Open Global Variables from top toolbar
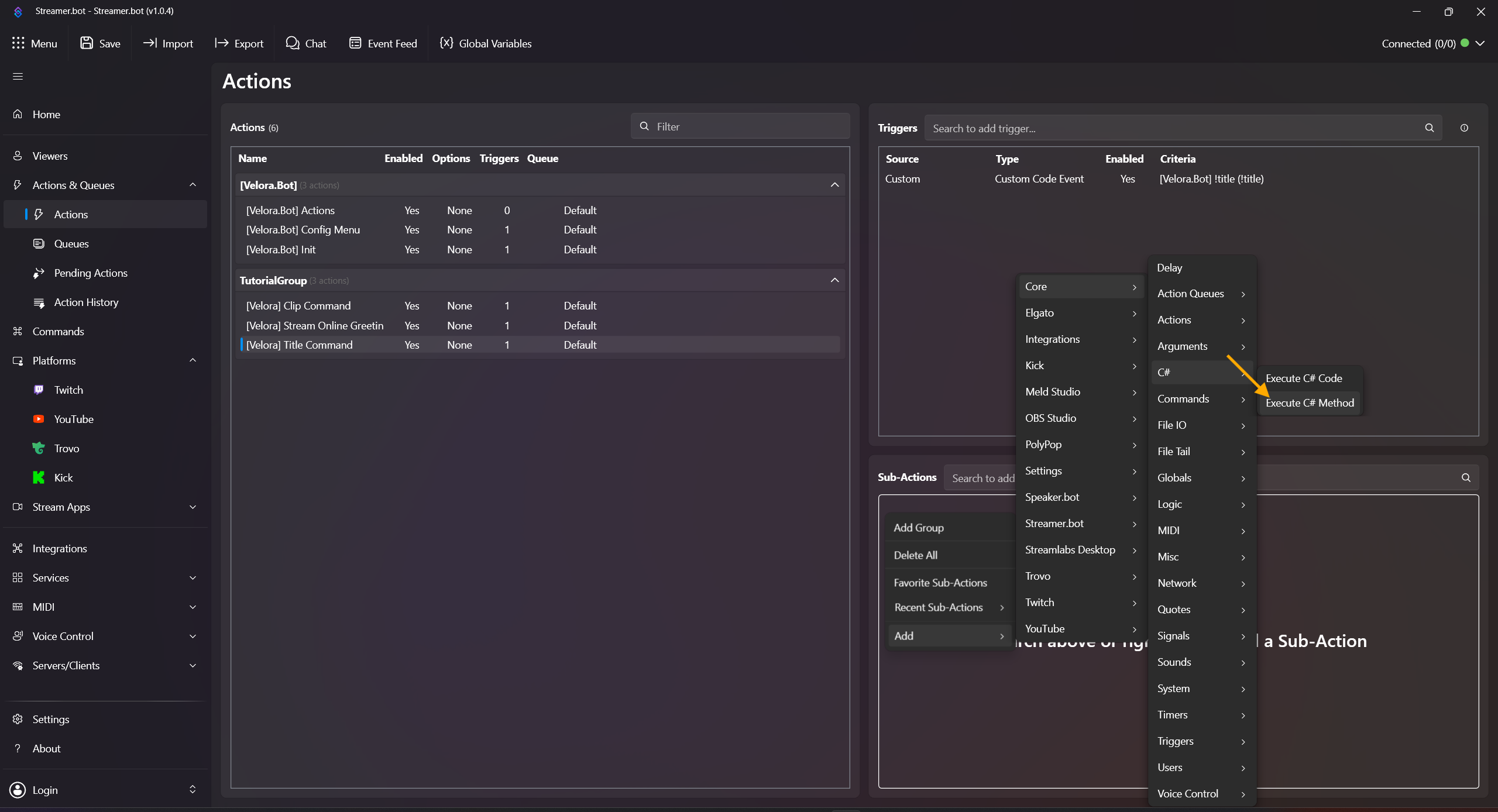1498x812 pixels. point(486,43)
